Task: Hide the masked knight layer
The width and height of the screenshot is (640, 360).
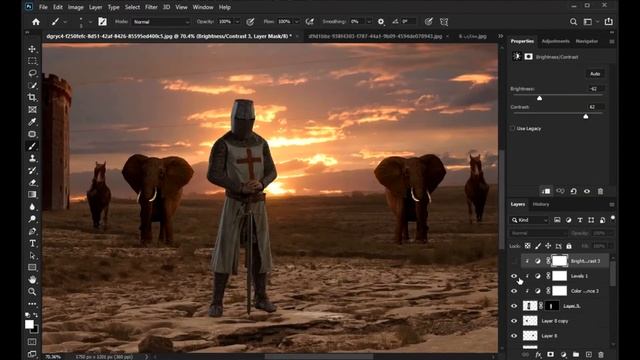Action: point(514,306)
